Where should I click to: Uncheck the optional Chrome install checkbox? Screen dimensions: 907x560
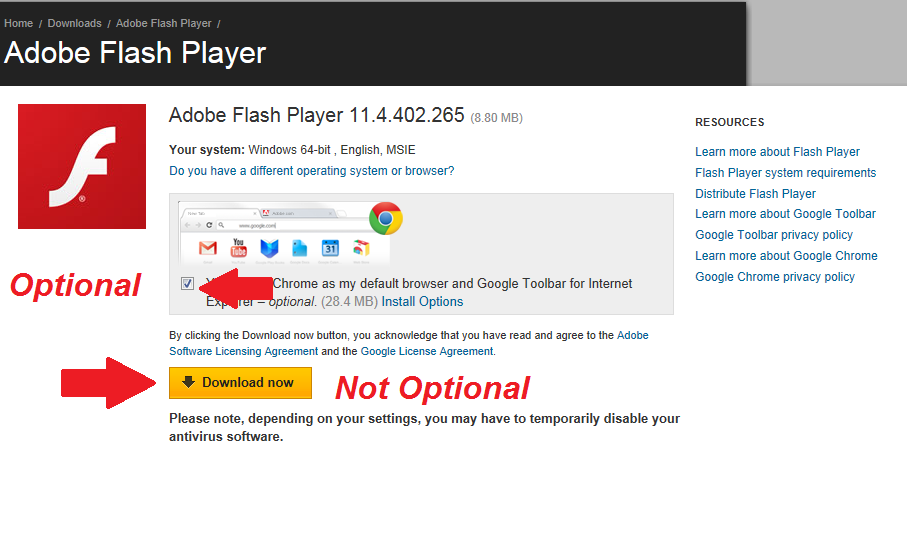coord(187,283)
